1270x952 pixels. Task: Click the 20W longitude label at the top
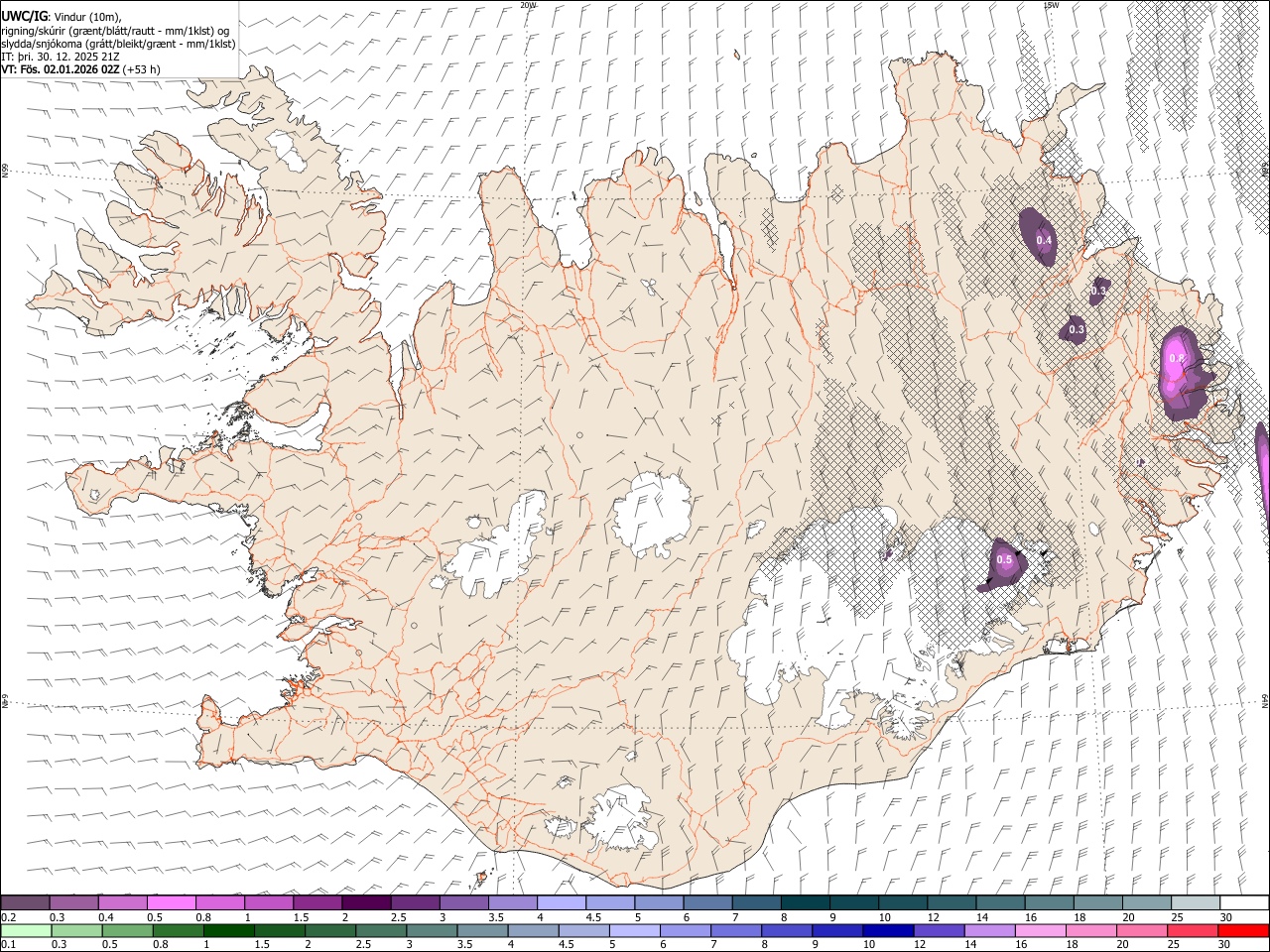[x=528, y=5]
